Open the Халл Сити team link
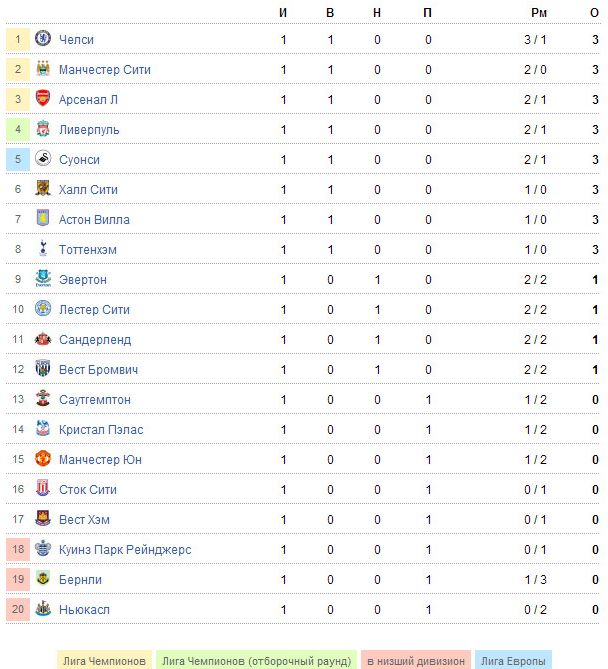The height and width of the screenshot is (669, 608). [x=88, y=189]
